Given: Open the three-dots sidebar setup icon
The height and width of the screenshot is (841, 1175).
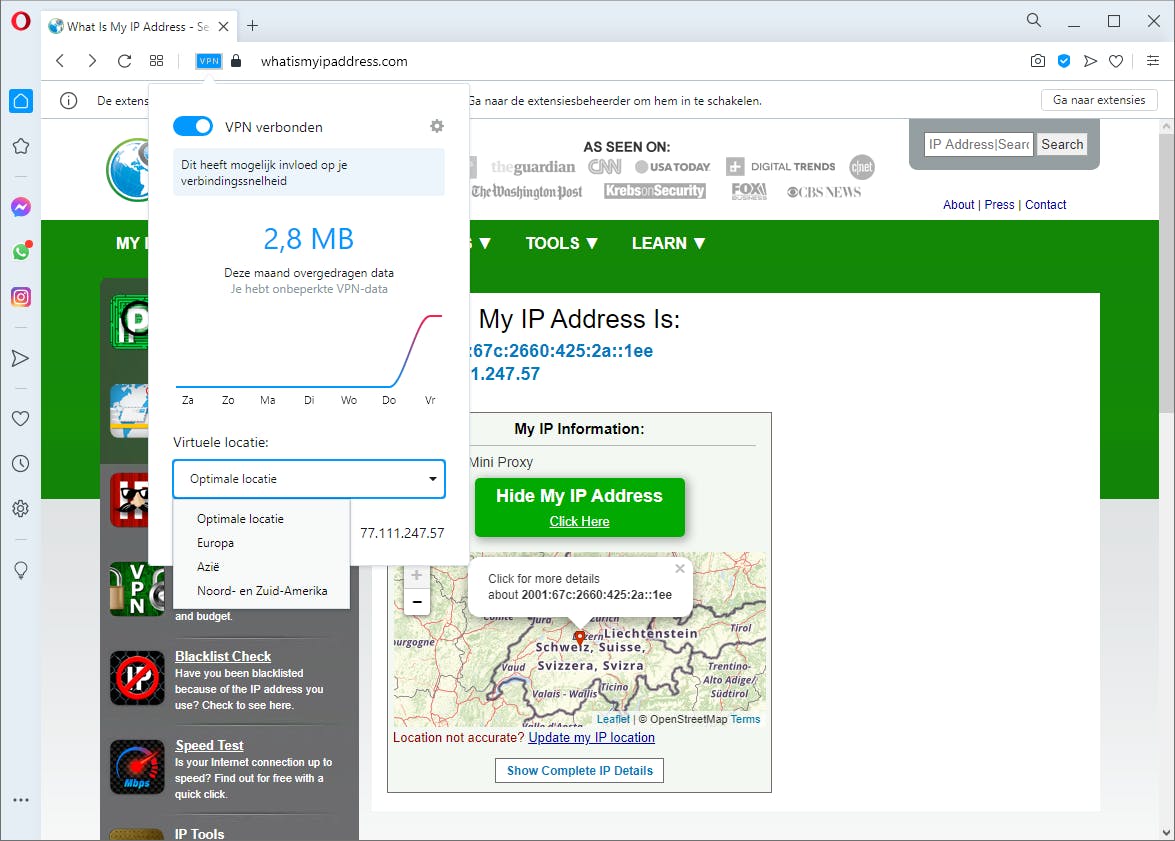Looking at the screenshot, I should pos(21,800).
